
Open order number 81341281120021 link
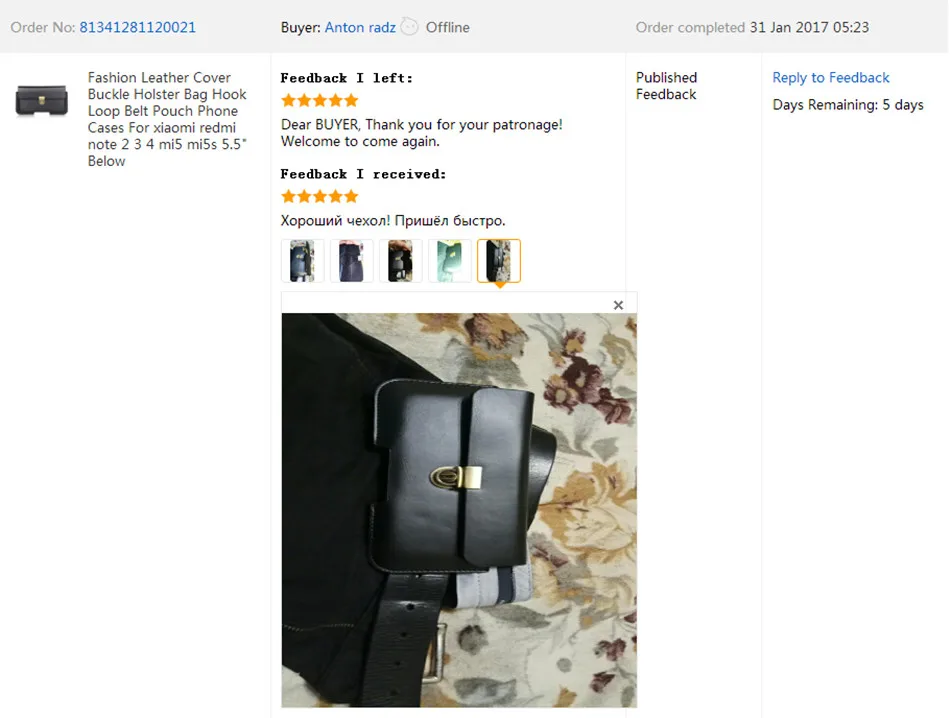point(138,27)
